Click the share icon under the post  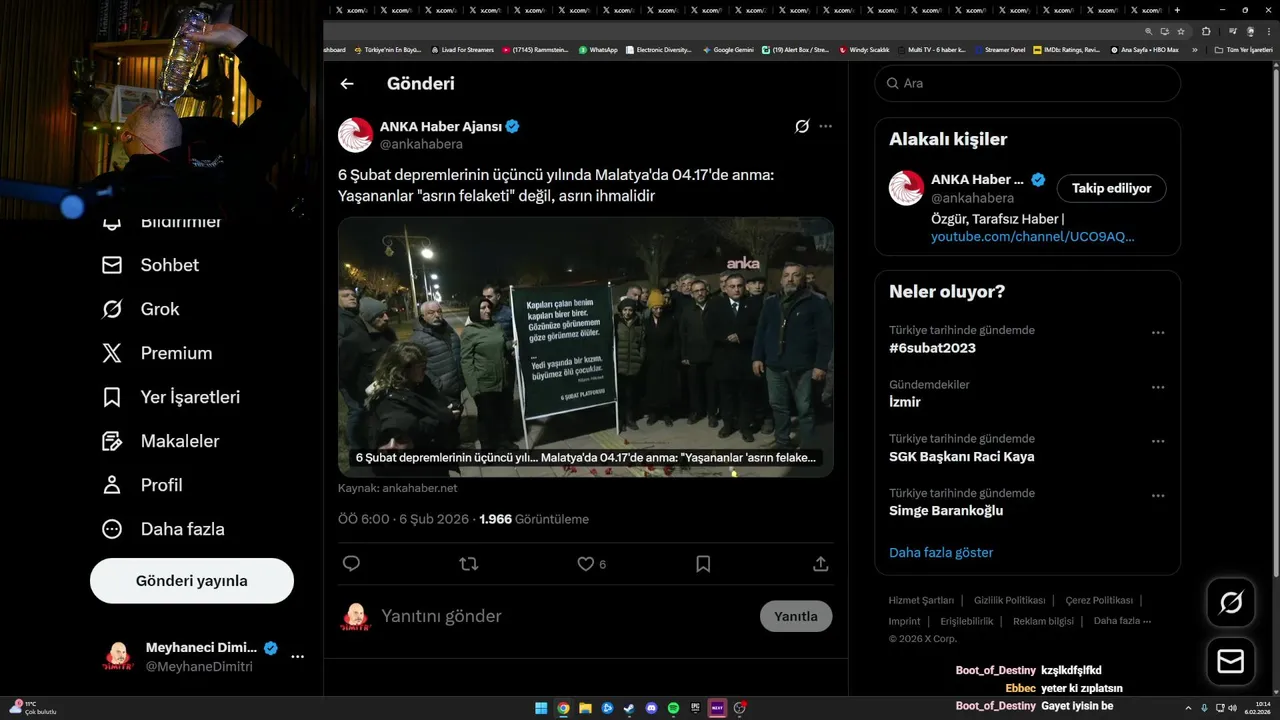click(821, 564)
